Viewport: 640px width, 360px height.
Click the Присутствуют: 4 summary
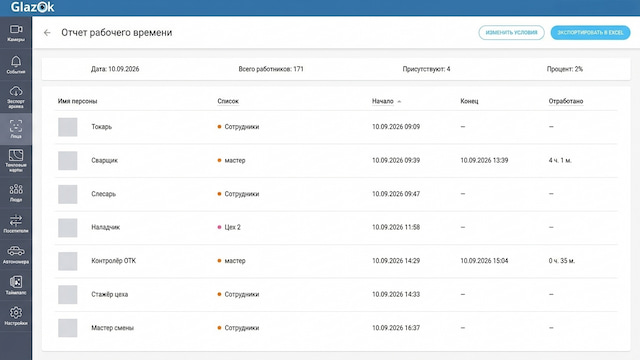[x=427, y=69]
